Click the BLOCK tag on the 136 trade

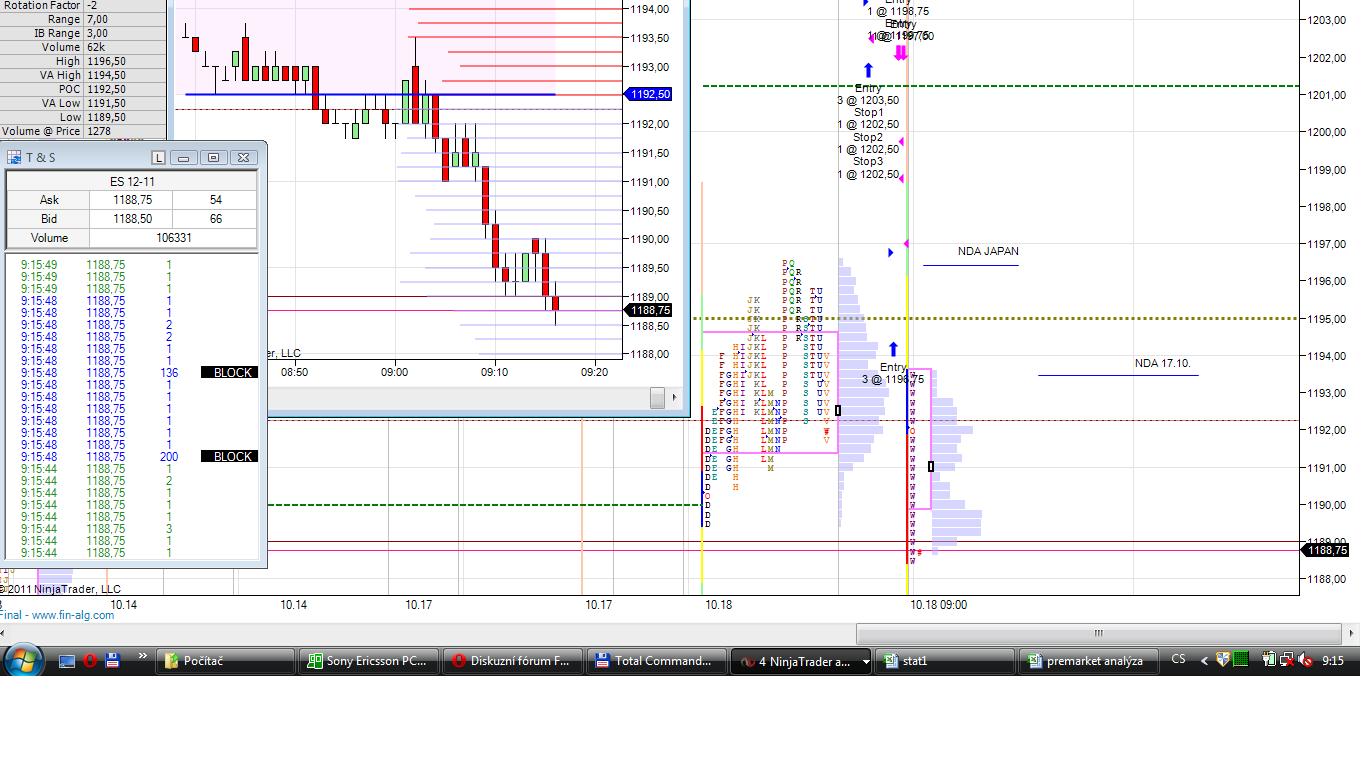(229, 373)
